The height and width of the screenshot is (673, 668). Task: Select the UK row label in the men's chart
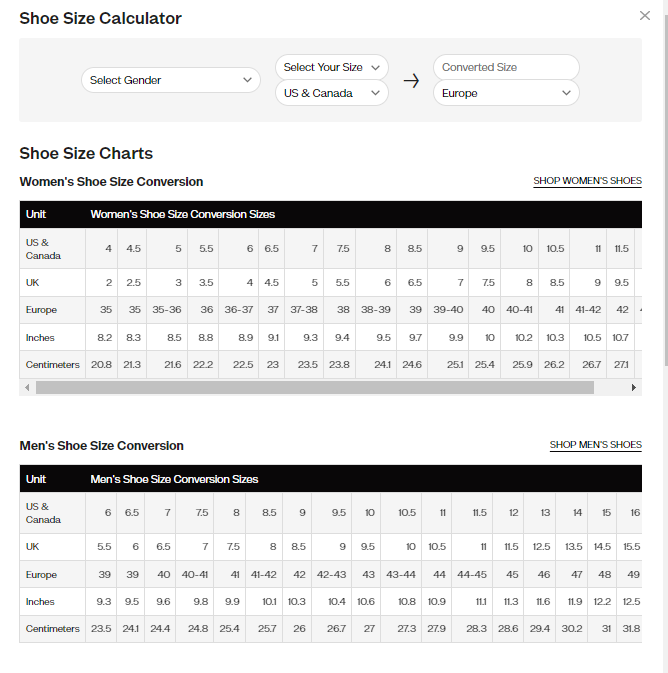33,547
